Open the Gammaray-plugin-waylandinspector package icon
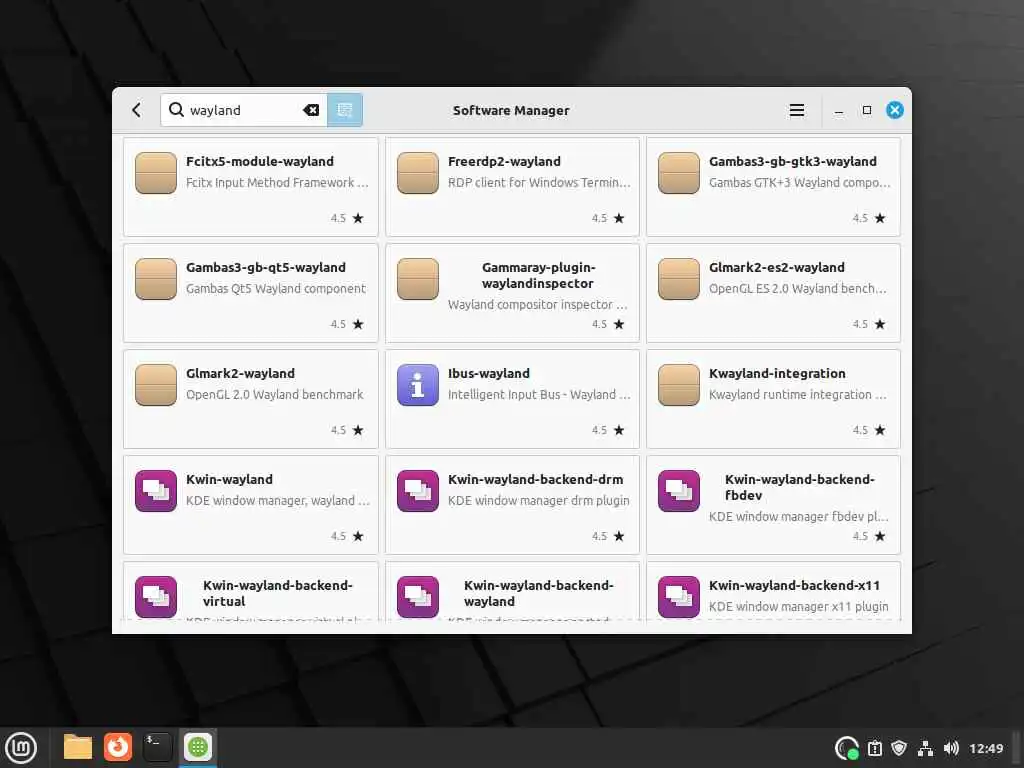Screen dimensions: 1024x768 [417, 279]
